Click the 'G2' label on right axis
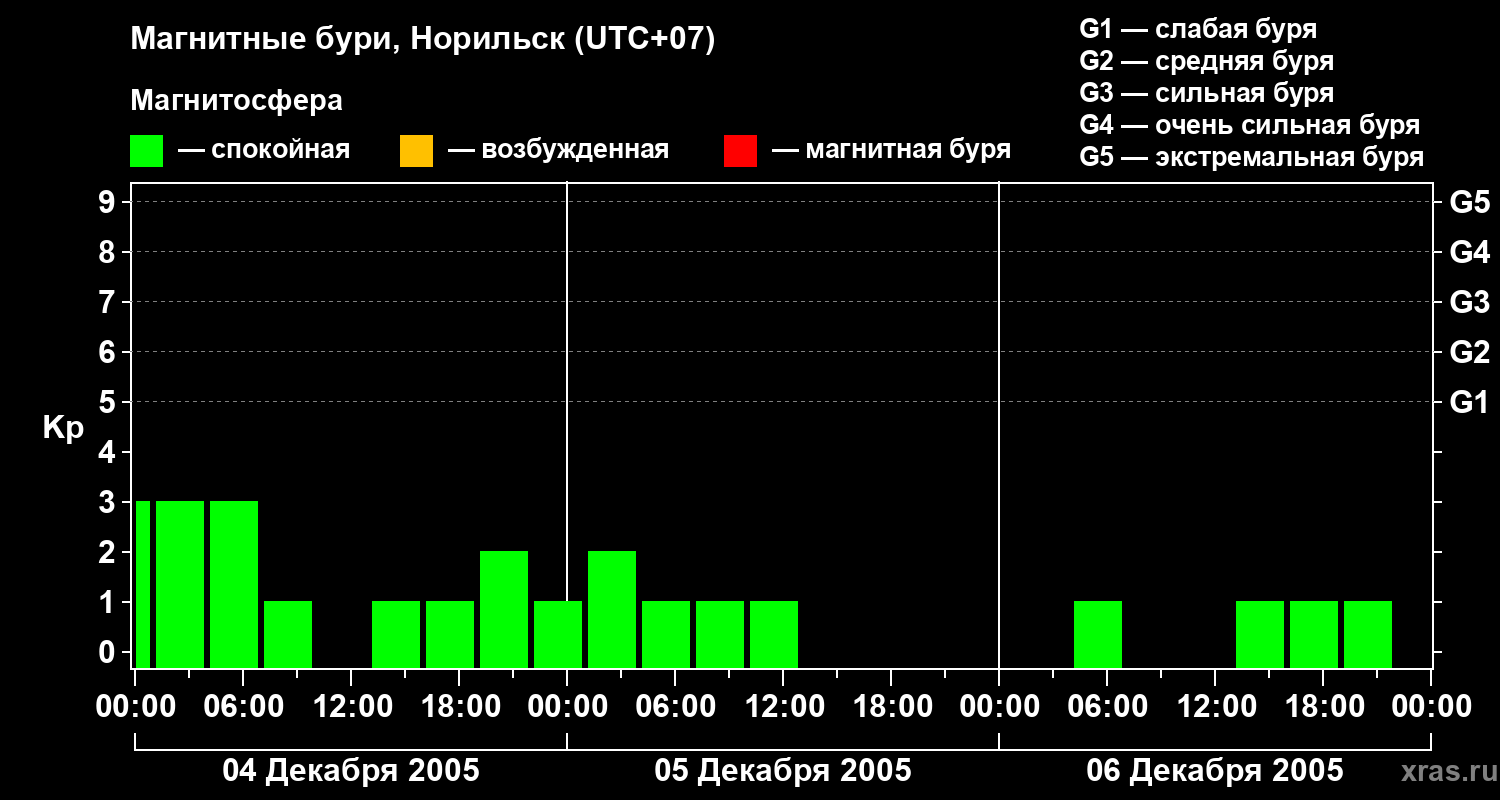 (1470, 352)
